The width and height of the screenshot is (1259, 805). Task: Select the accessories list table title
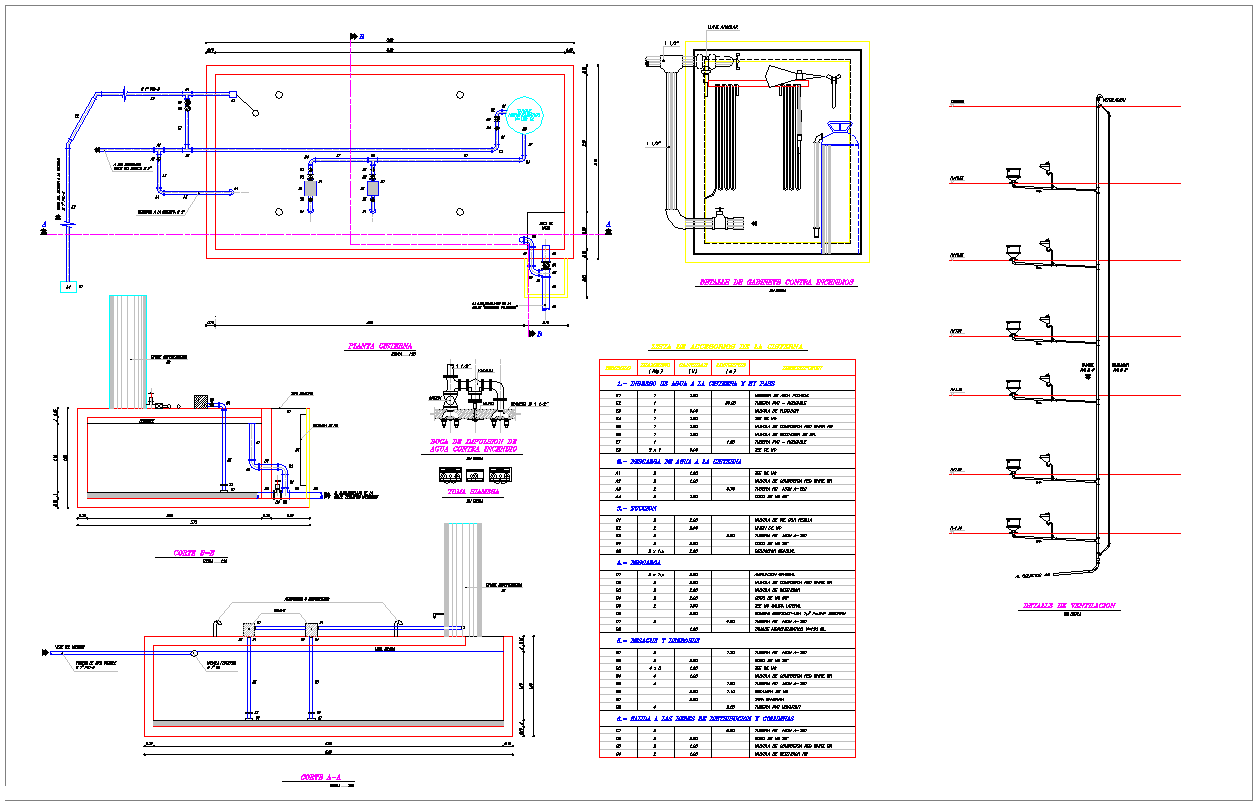(726, 346)
